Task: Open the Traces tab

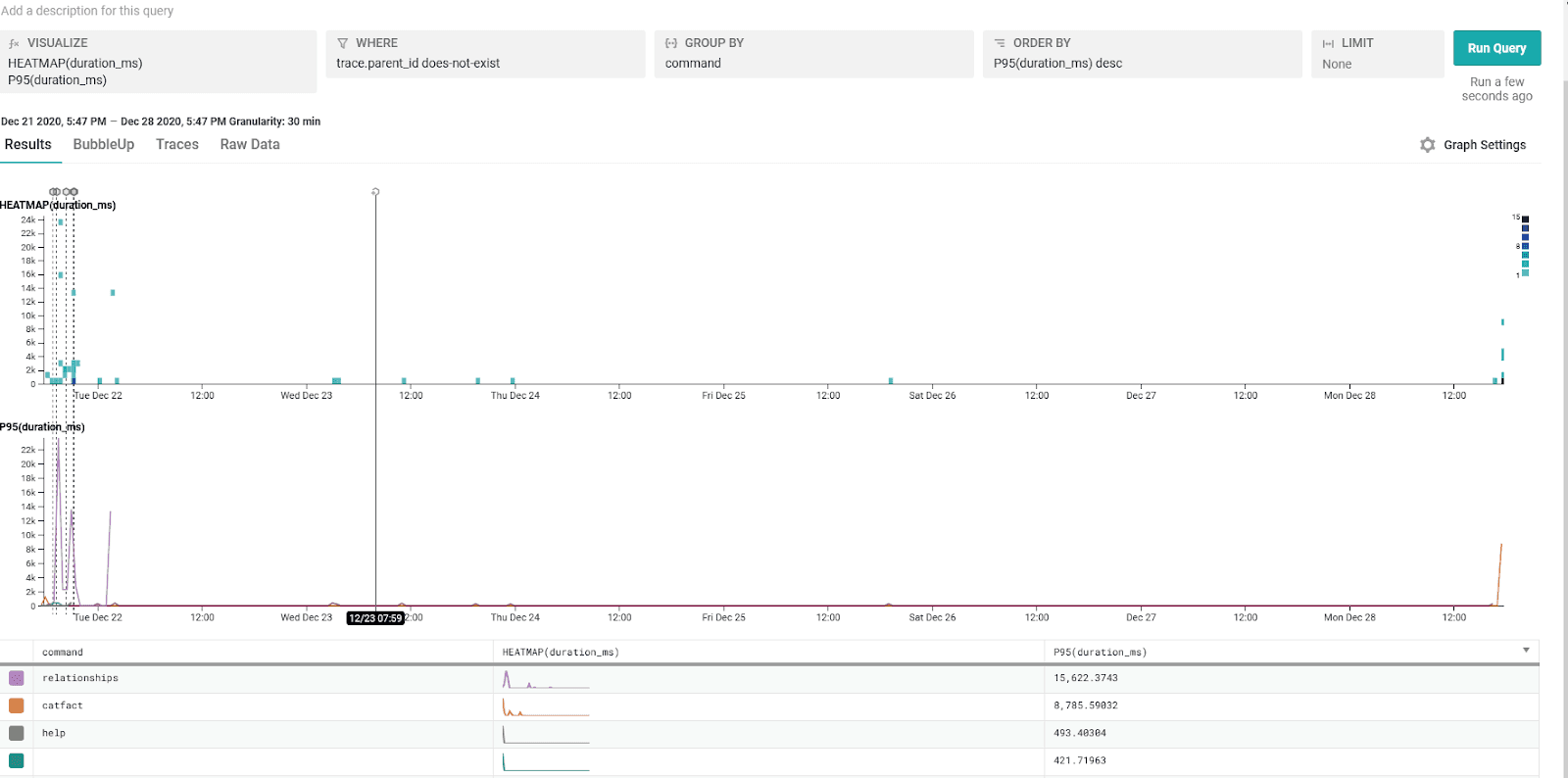Action: pos(177,144)
